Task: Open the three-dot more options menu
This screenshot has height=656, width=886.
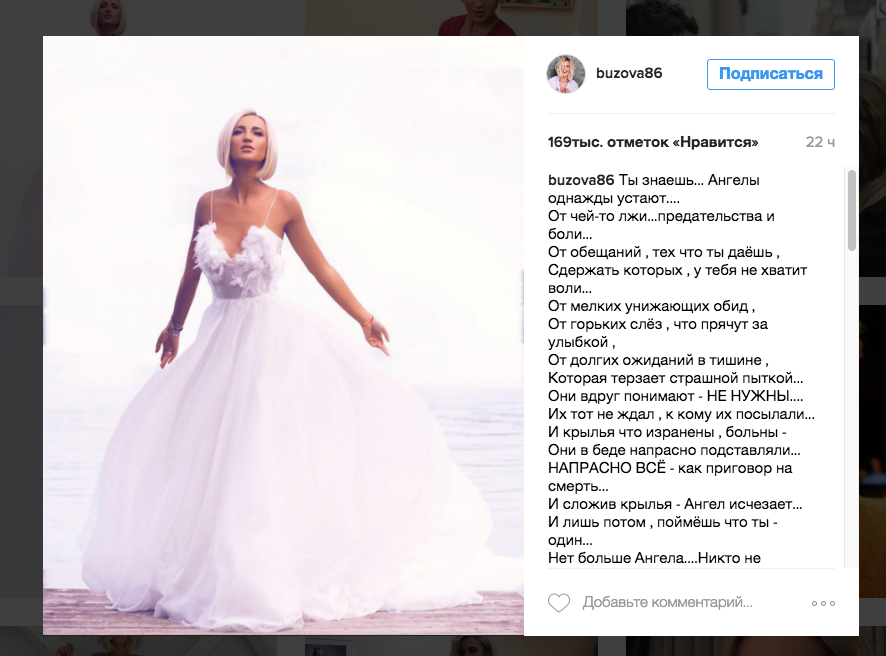Action: (x=823, y=603)
